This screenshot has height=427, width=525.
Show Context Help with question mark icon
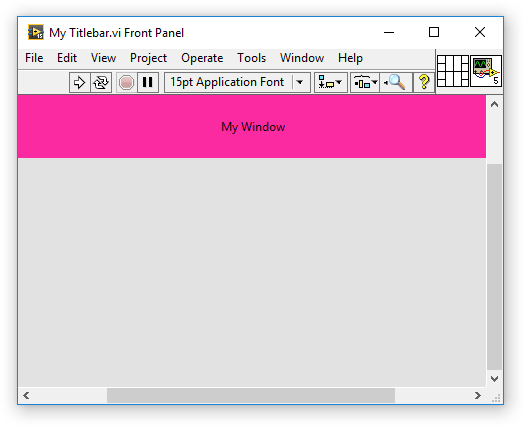click(x=424, y=82)
